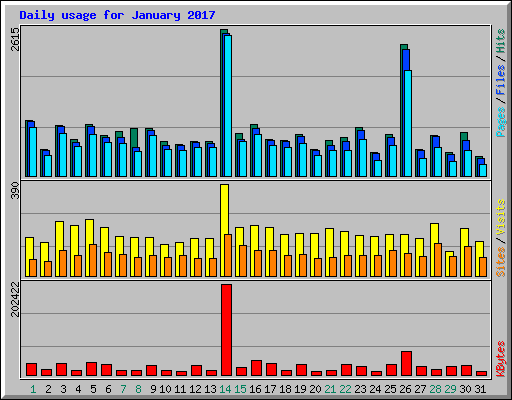Click day 19 on the x-axis

pyautogui.click(x=300, y=389)
